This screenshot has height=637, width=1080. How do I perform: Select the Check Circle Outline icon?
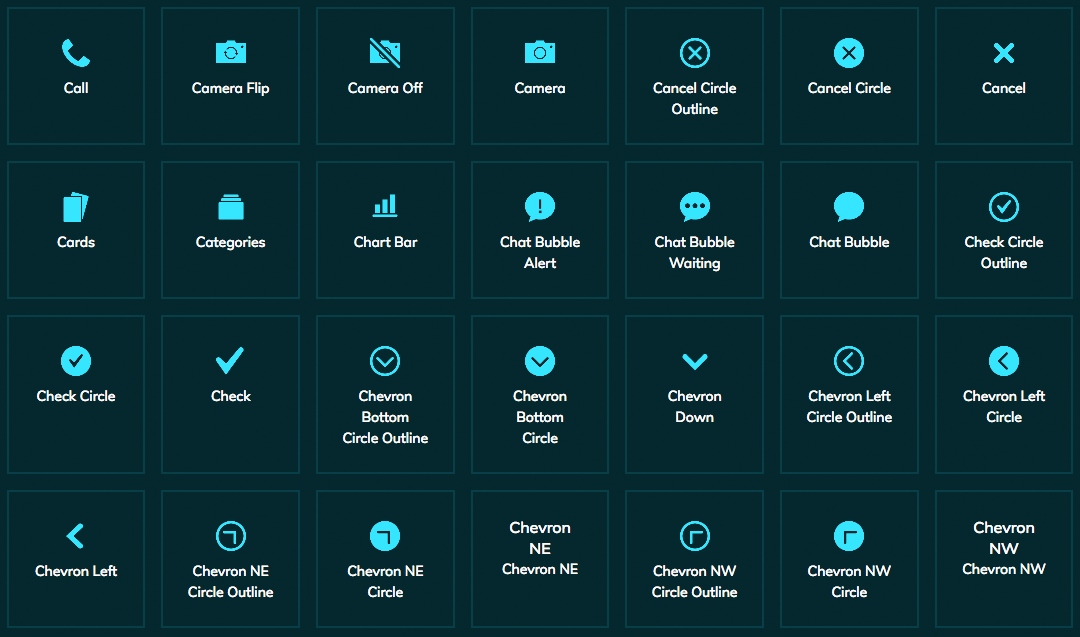1004,207
